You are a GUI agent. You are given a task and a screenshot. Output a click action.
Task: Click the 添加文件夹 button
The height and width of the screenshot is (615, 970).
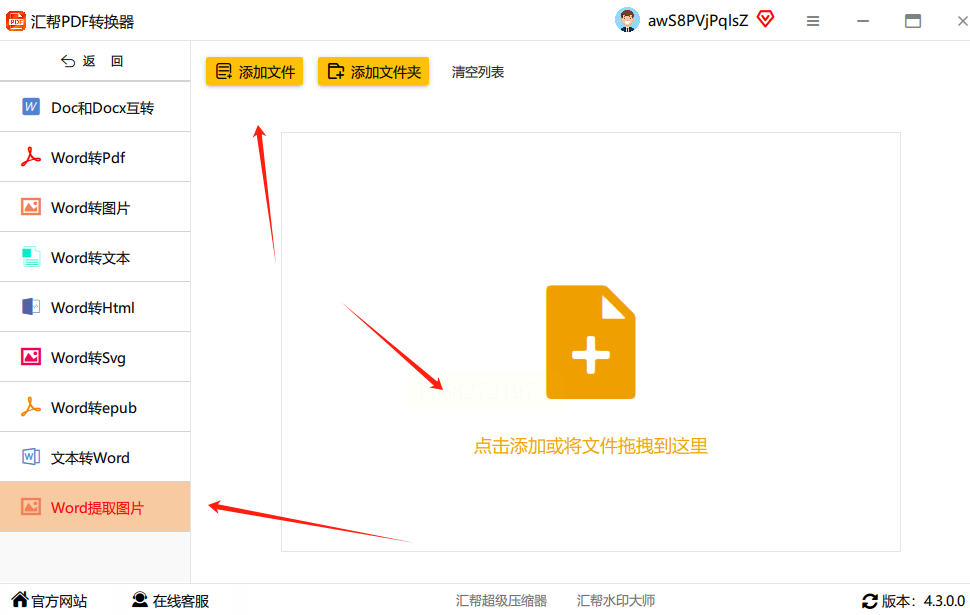point(373,72)
